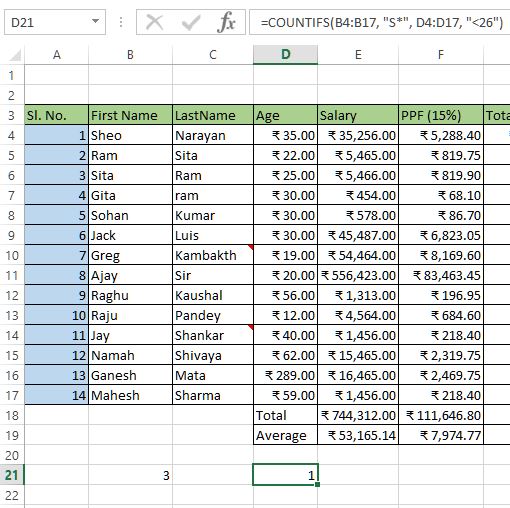
Task: Click the formula bar resize dots handle
Action: (x=121, y=22)
